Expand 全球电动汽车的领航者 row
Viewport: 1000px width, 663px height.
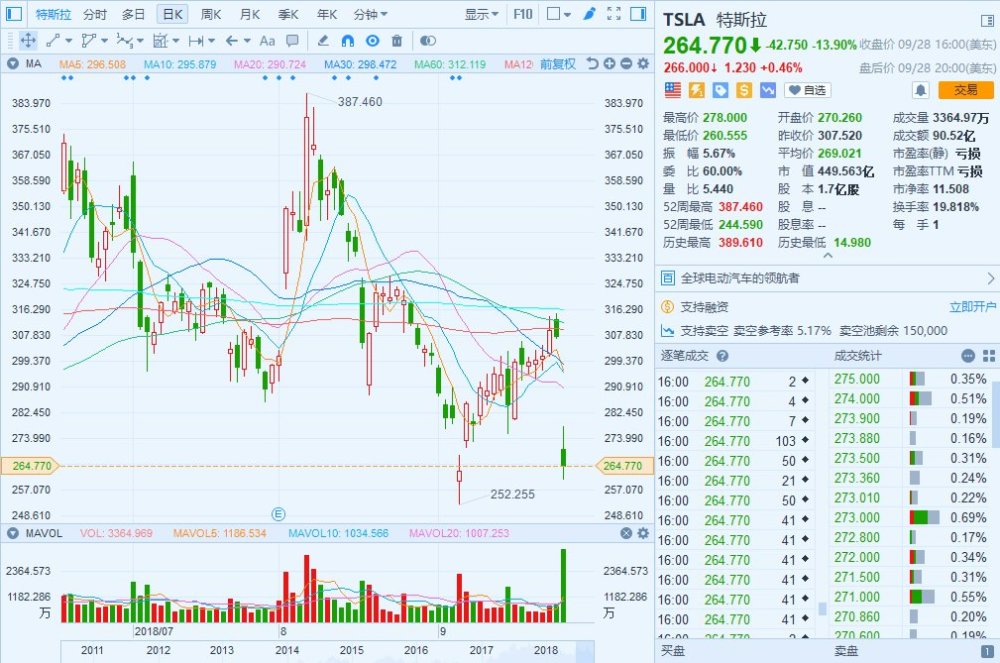tap(828, 278)
